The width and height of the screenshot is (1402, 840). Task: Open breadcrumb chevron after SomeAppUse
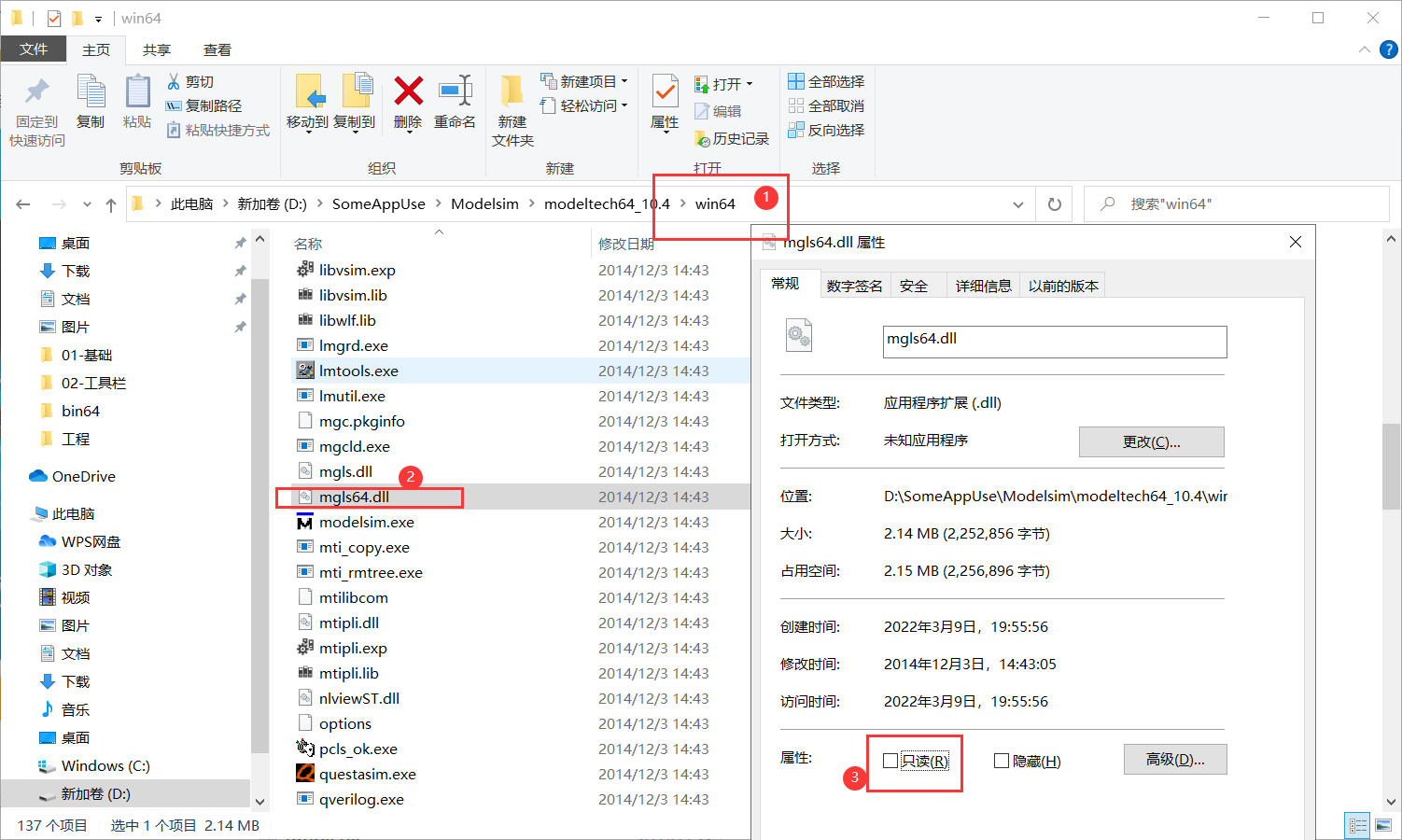tap(439, 204)
